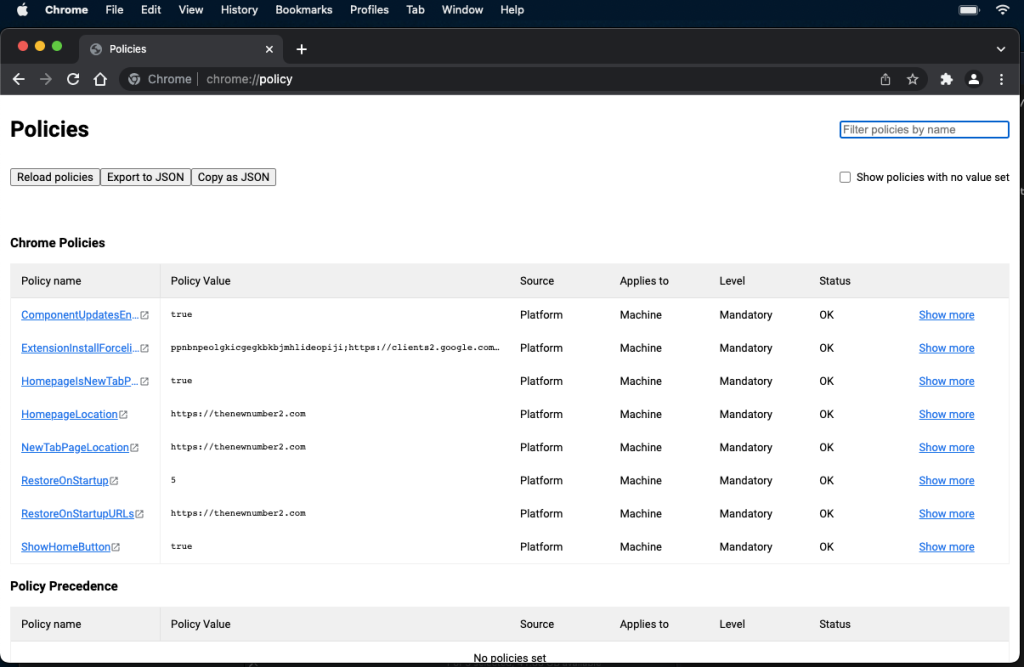Open the HomepageLocation policy link
The width and height of the screenshot is (1024, 667).
69,414
